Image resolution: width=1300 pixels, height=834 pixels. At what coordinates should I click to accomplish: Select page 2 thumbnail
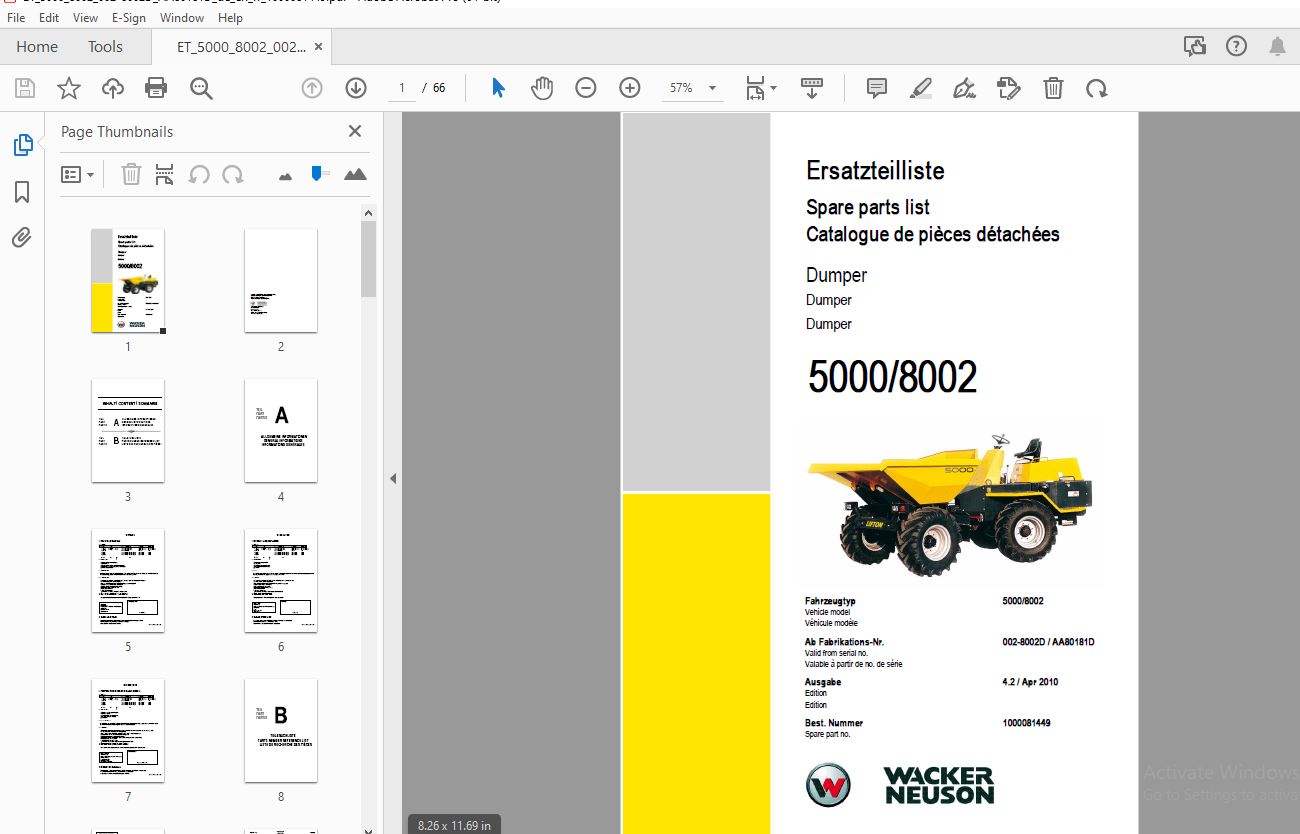pos(281,281)
